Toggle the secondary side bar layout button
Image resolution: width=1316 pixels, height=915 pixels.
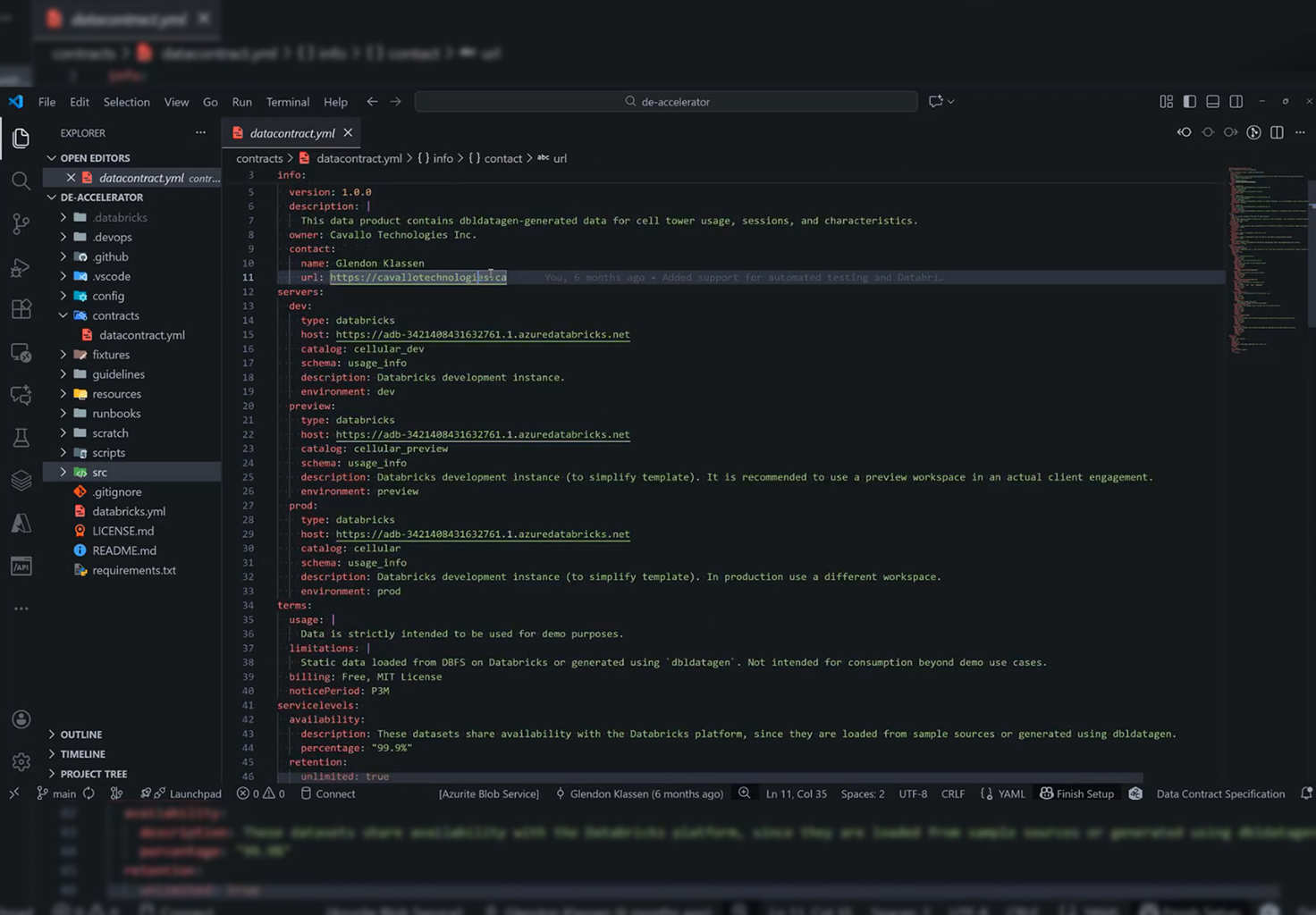click(x=1236, y=102)
